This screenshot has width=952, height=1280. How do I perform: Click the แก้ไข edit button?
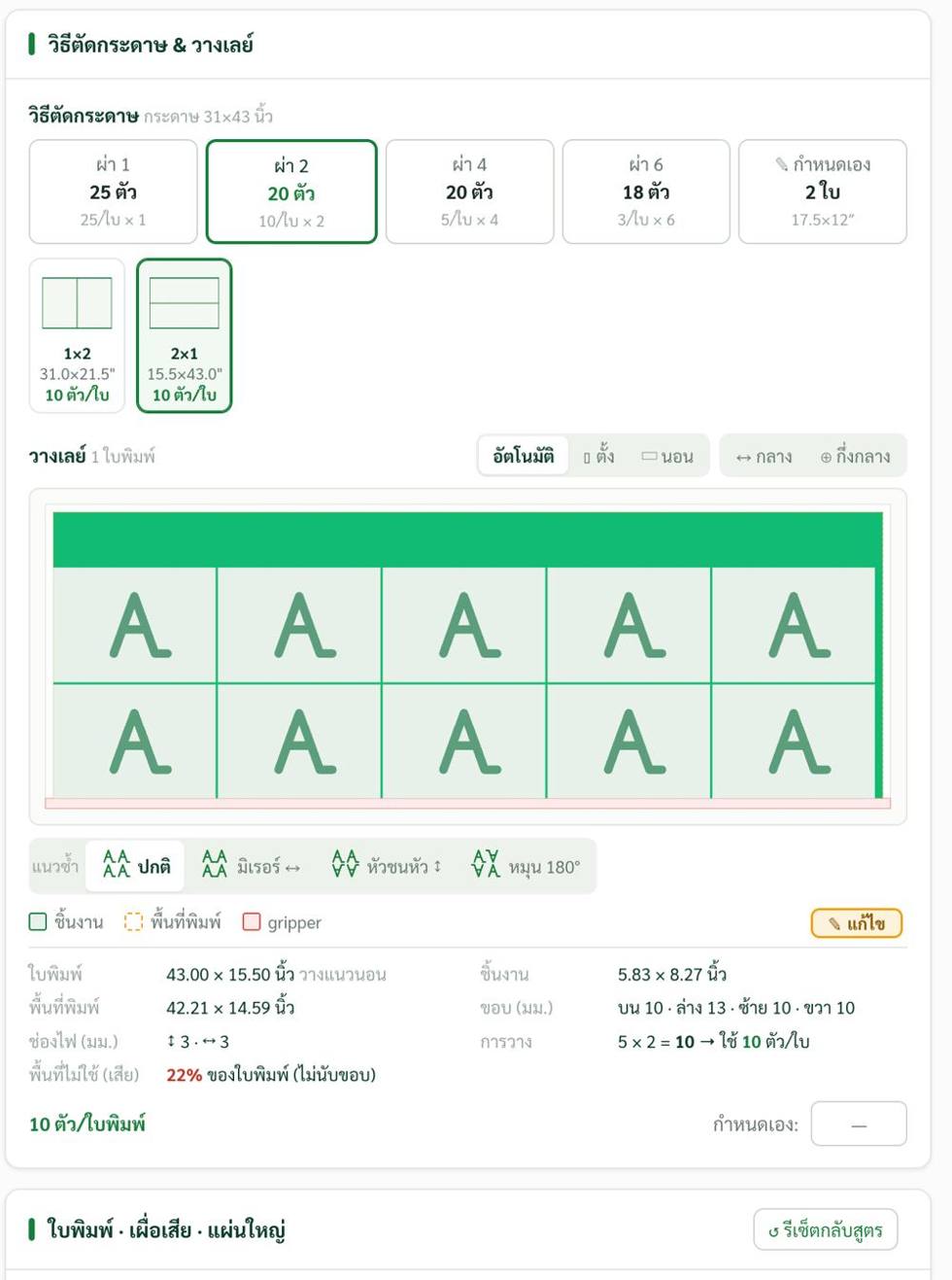857,923
